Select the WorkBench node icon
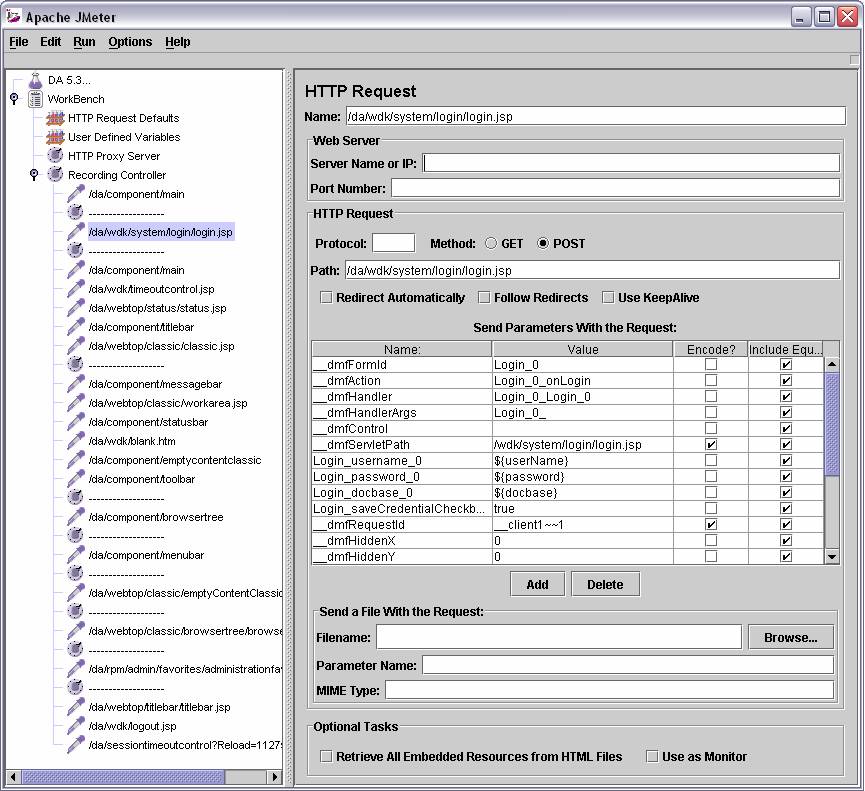The image size is (865, 791). (x=35, y=99)
